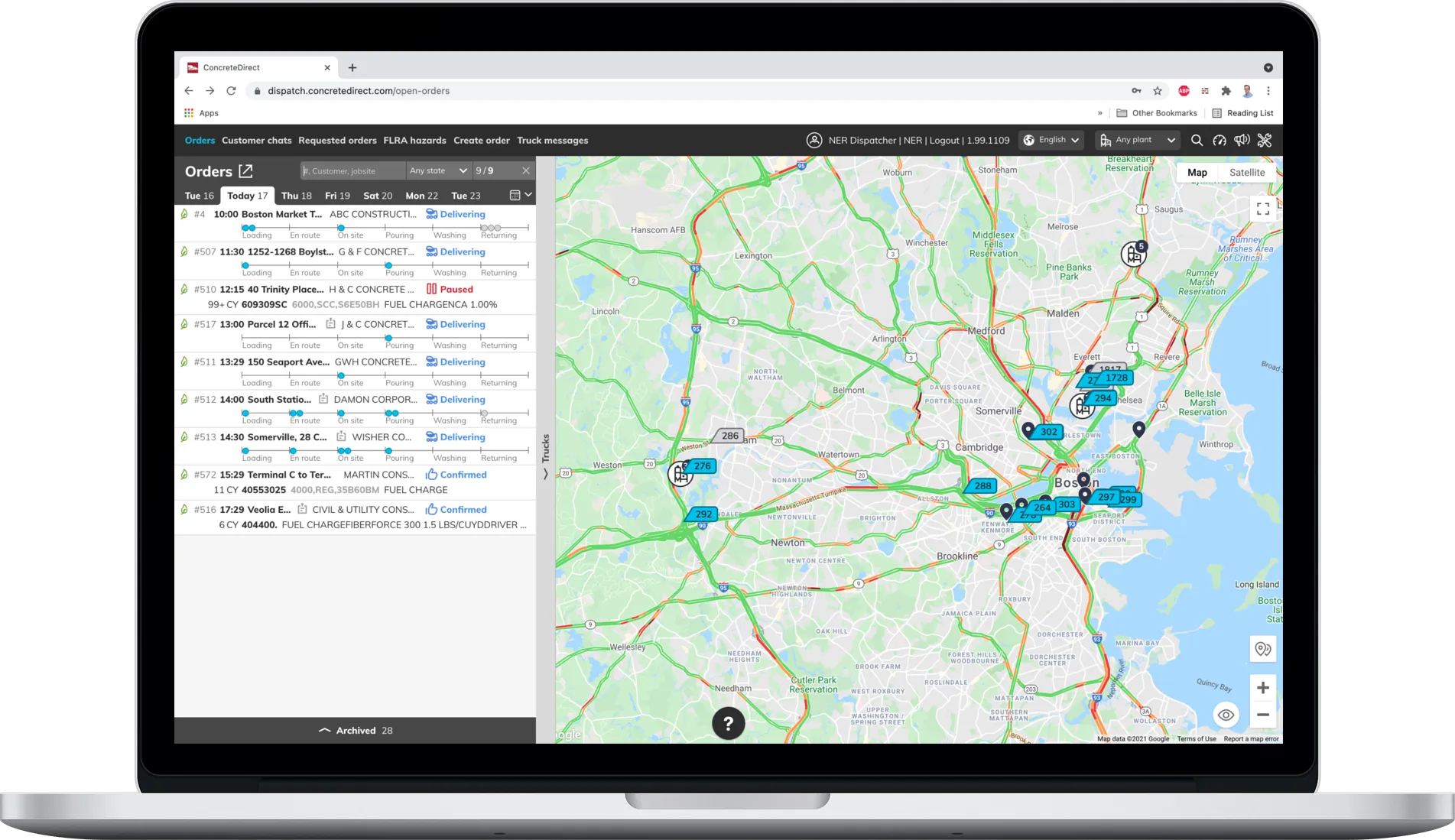
Task: Open Orders in a new window
Action: tap(245, 171)
